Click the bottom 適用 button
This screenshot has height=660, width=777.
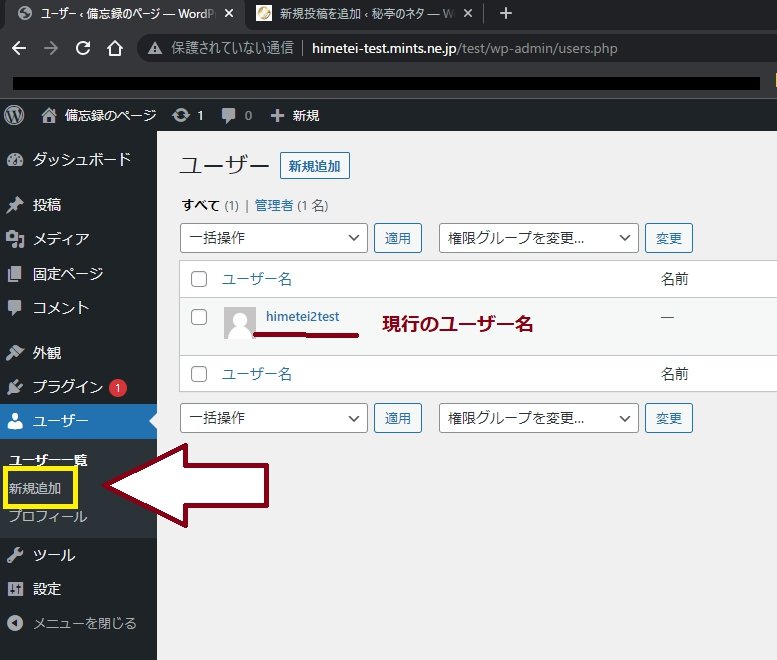[398, 418]
